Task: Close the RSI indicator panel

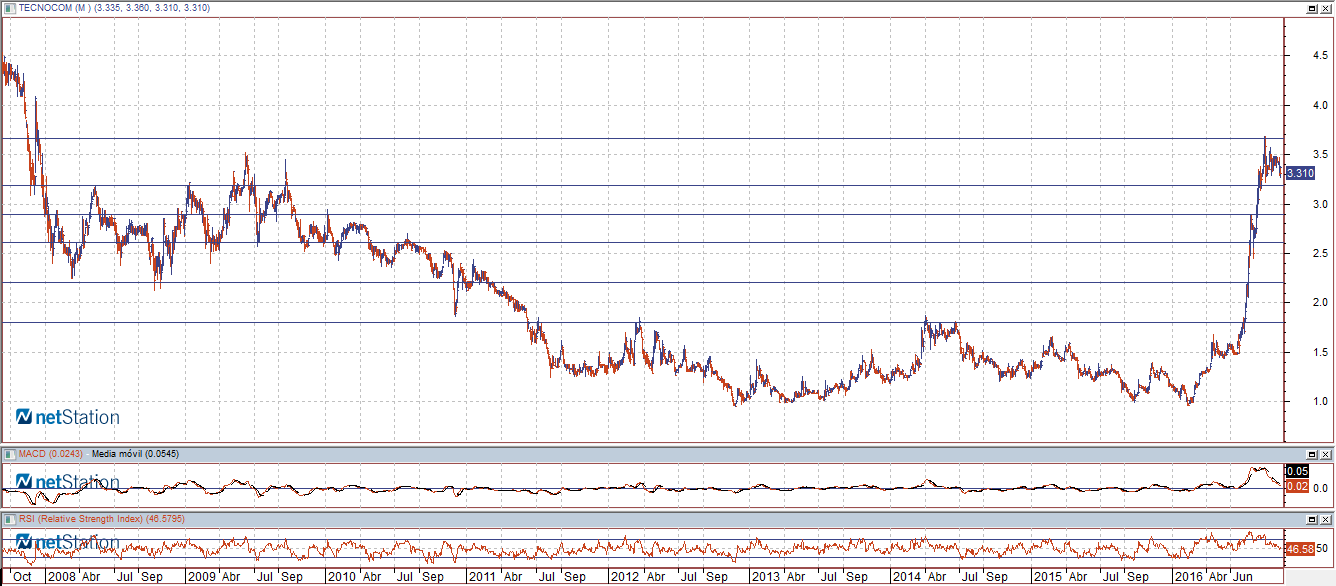Action: point(1326,520)
